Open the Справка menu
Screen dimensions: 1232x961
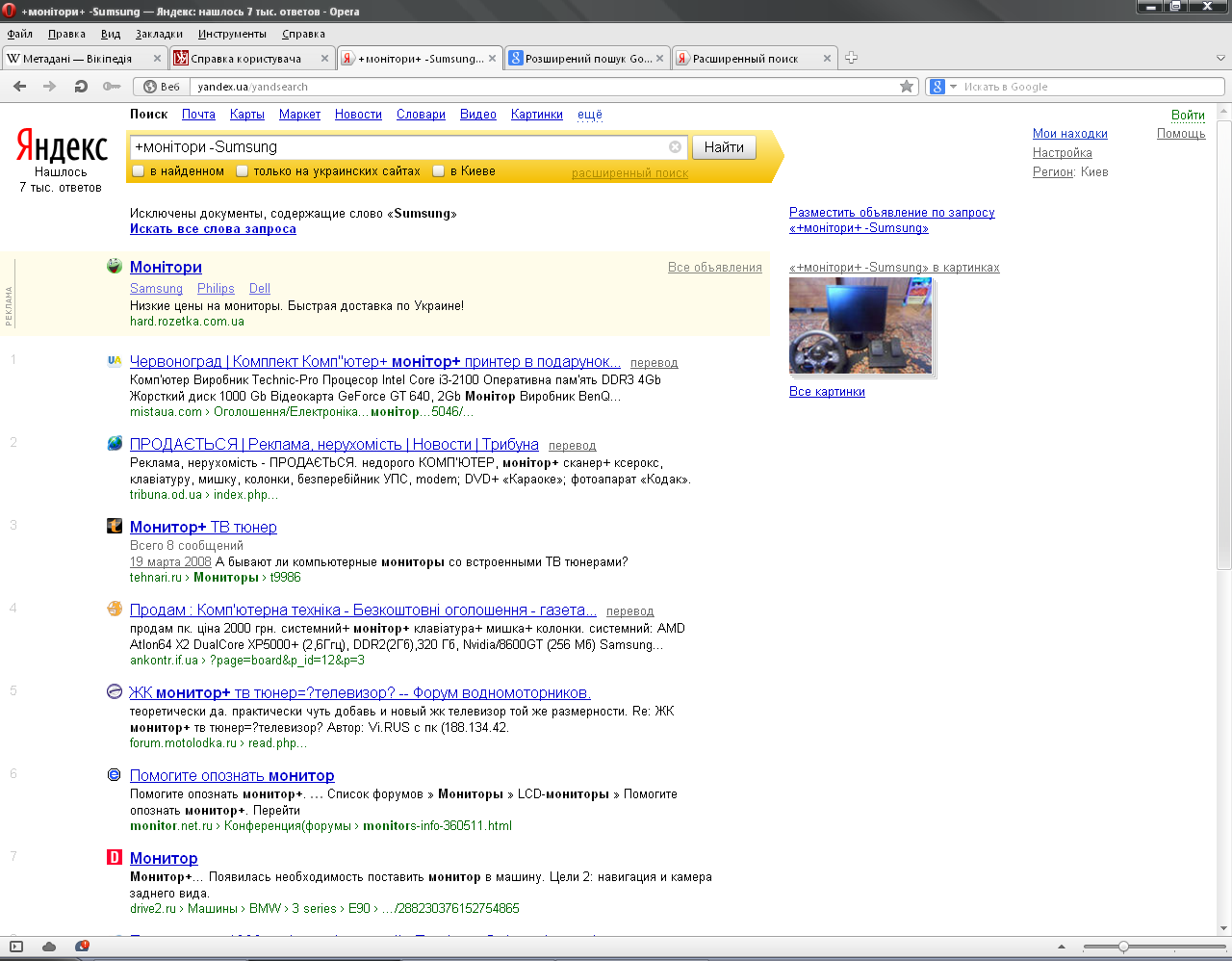pos(303,34)
